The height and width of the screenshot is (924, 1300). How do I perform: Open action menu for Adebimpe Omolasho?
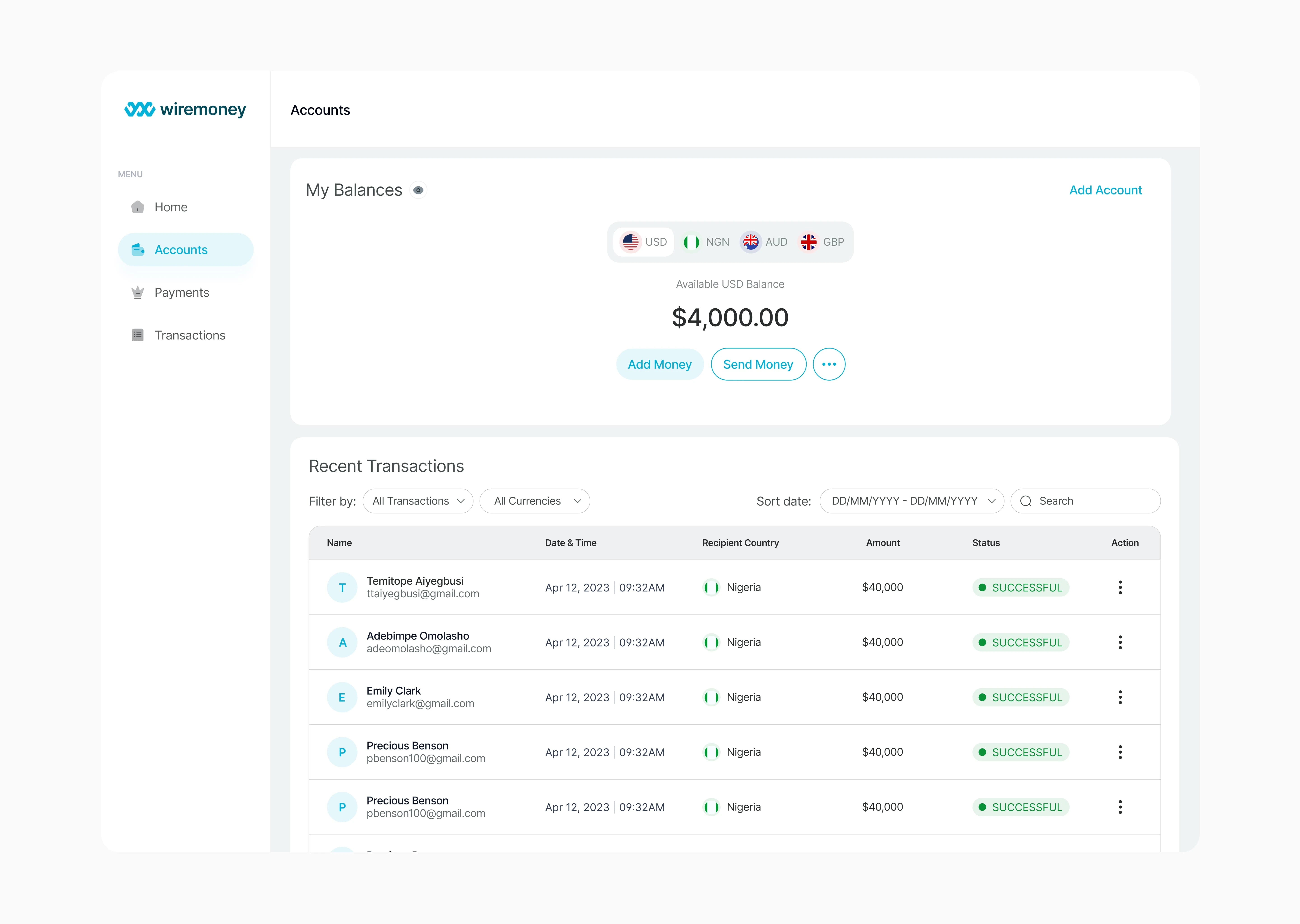(1120, 642)
